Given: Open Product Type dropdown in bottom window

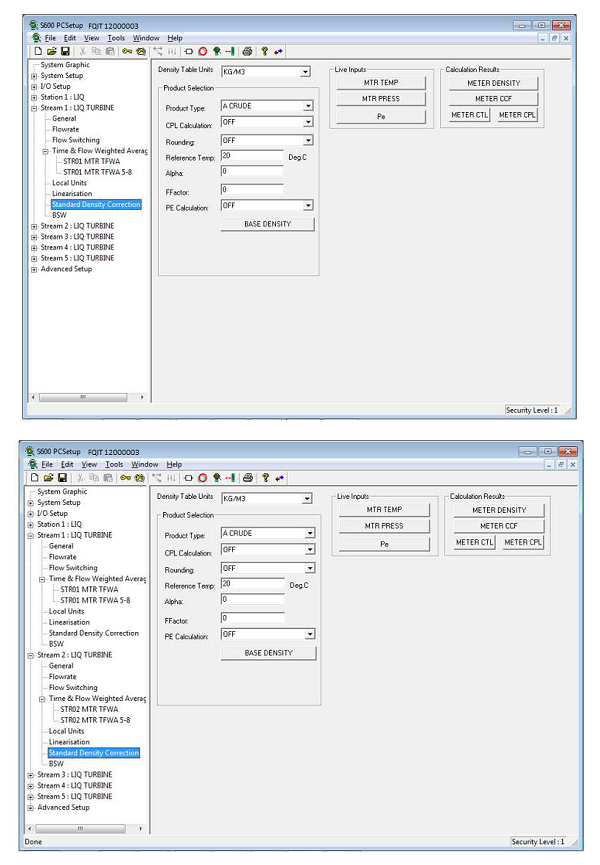Looking at the screenshot, I should [310, 533].
